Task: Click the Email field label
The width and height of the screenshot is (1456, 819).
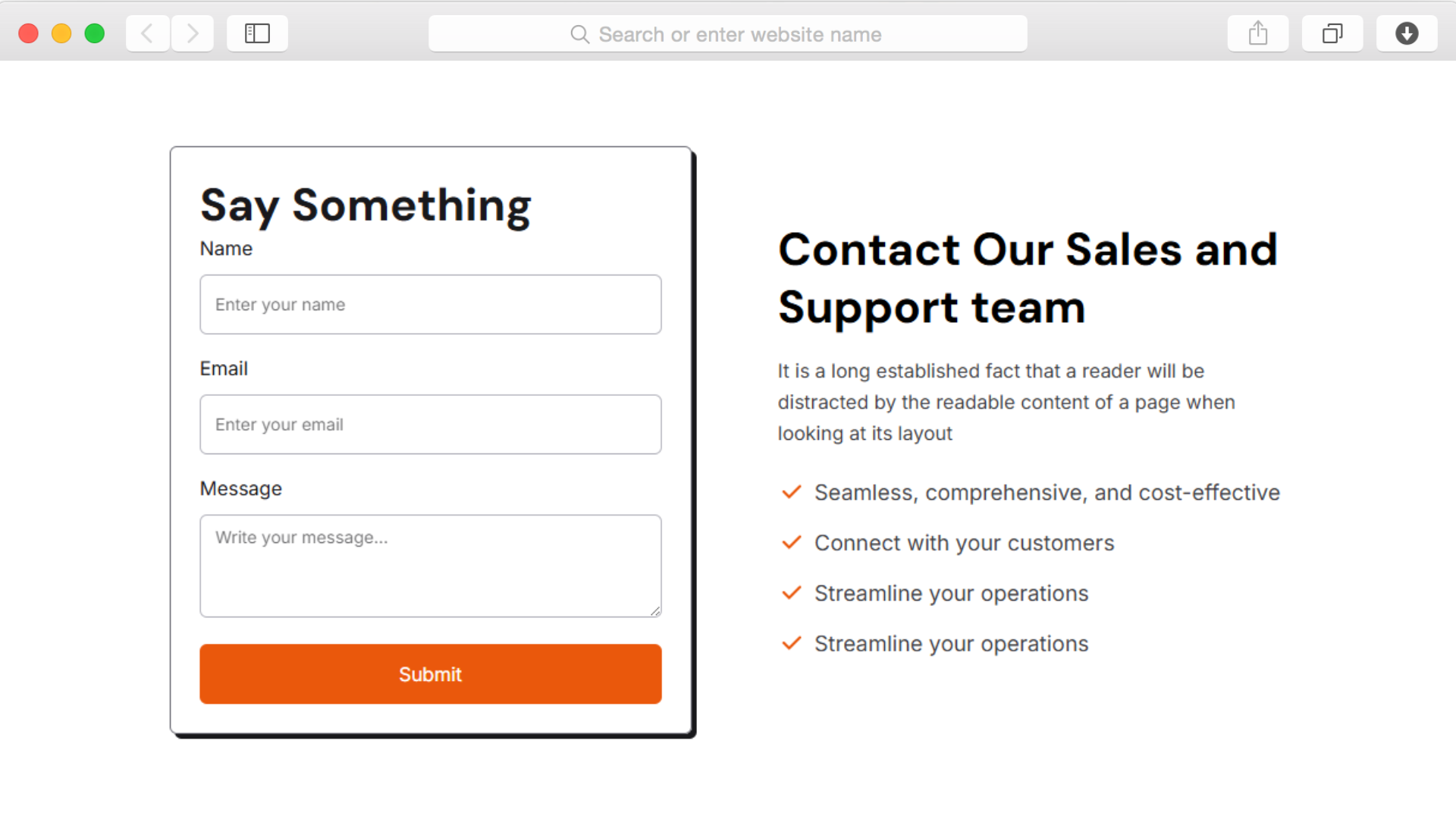Action: click(224, 369)
